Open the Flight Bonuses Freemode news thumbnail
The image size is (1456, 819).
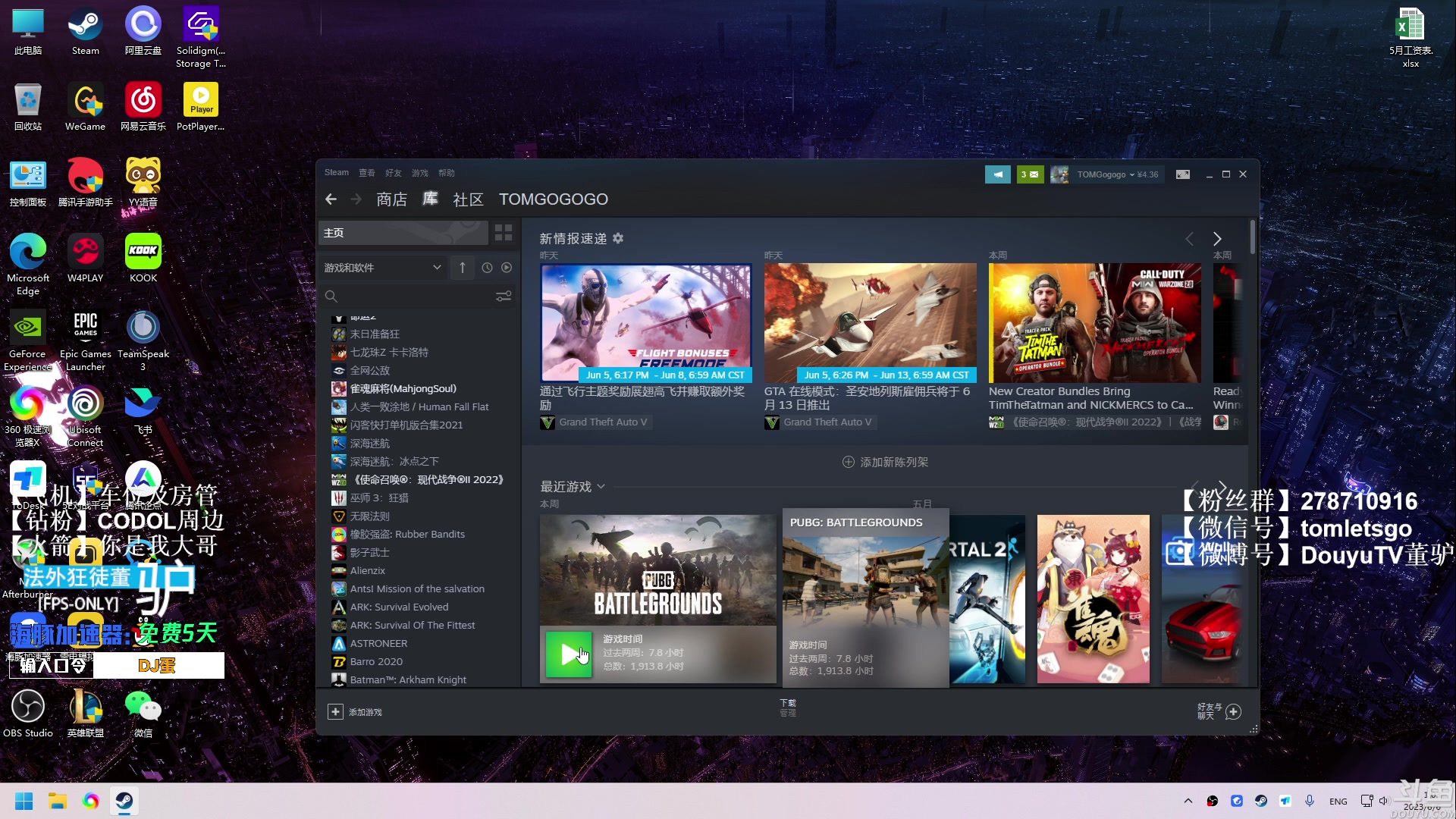click(x=646, y=323)
